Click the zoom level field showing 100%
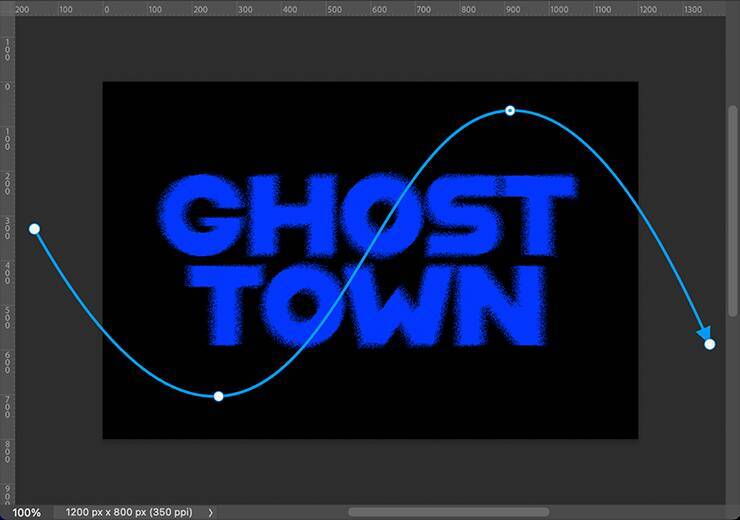Viewport: 740px width, 520px height. [x=26, y=512]
